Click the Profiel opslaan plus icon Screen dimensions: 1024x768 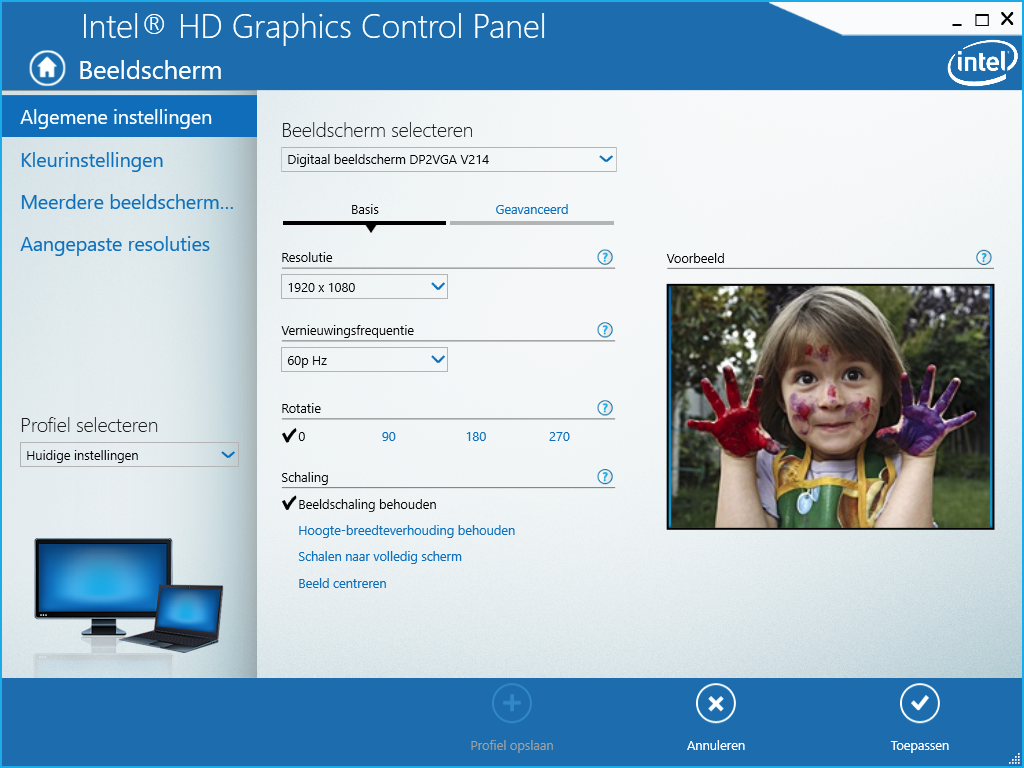coord(512,703)
